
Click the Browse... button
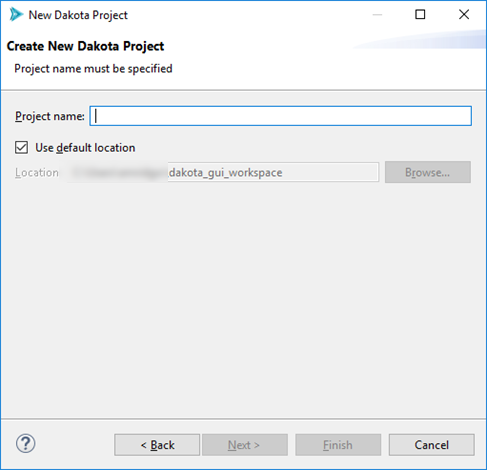click(428, 172)
